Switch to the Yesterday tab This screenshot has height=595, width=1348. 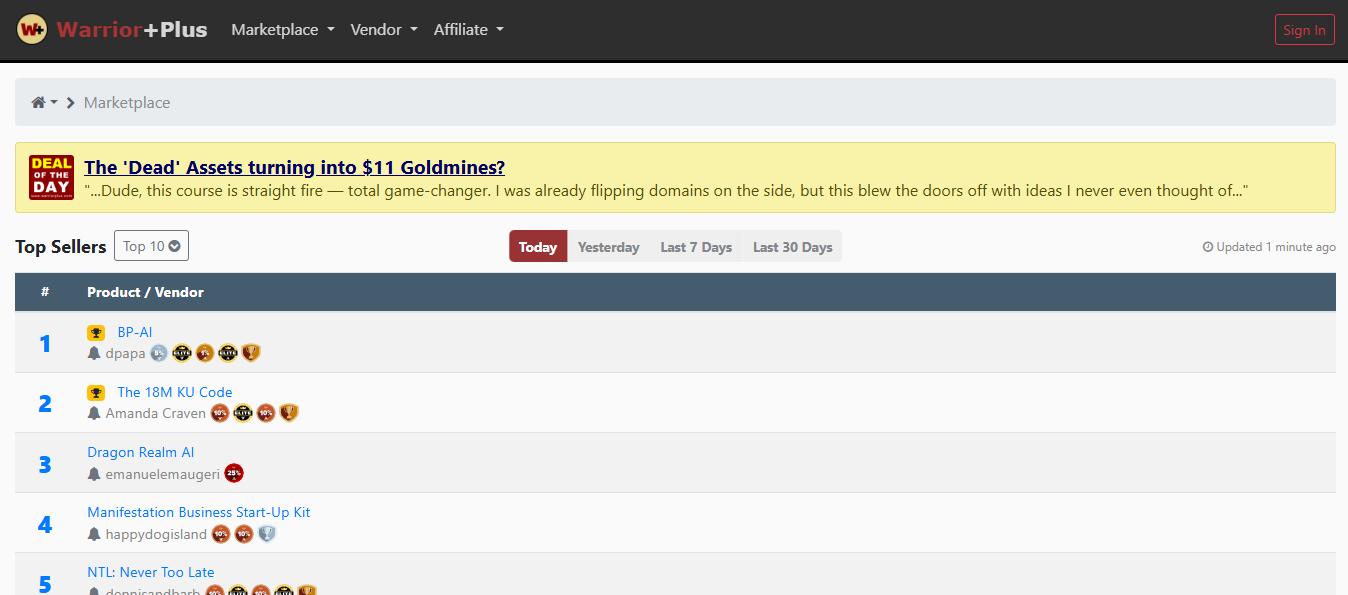[608, 247]
